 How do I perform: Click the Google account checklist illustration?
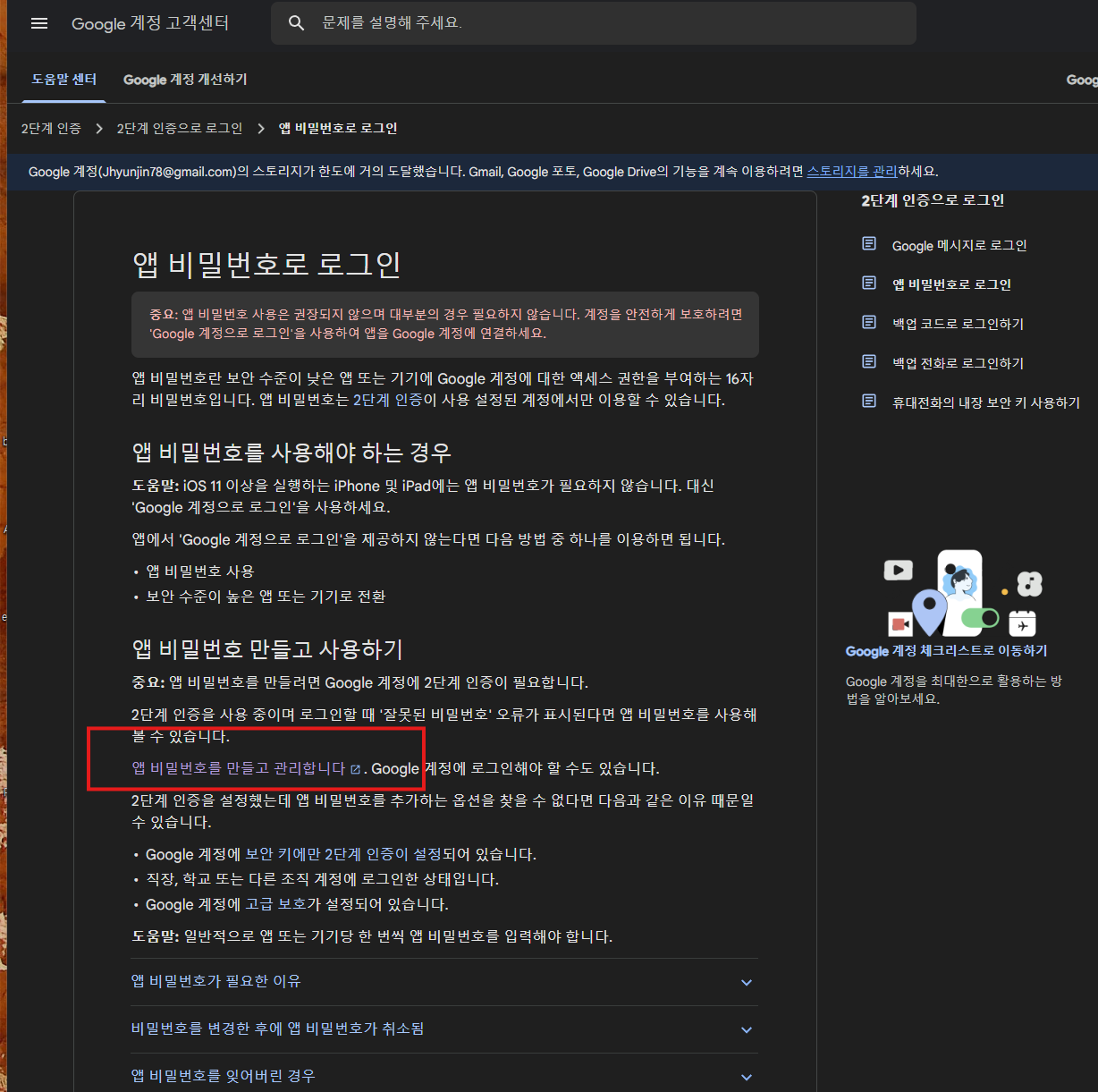click(963, 593)
